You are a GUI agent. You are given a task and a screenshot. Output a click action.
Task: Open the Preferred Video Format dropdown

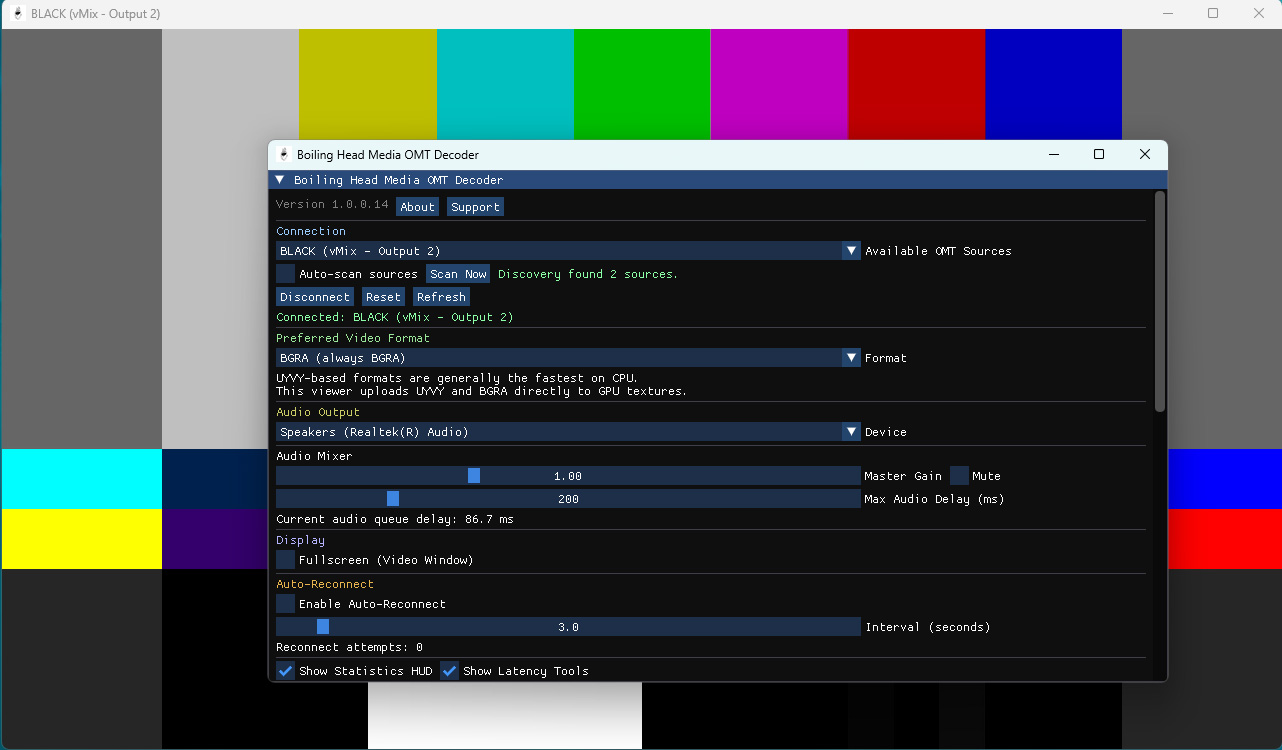(x=851, y=358)
